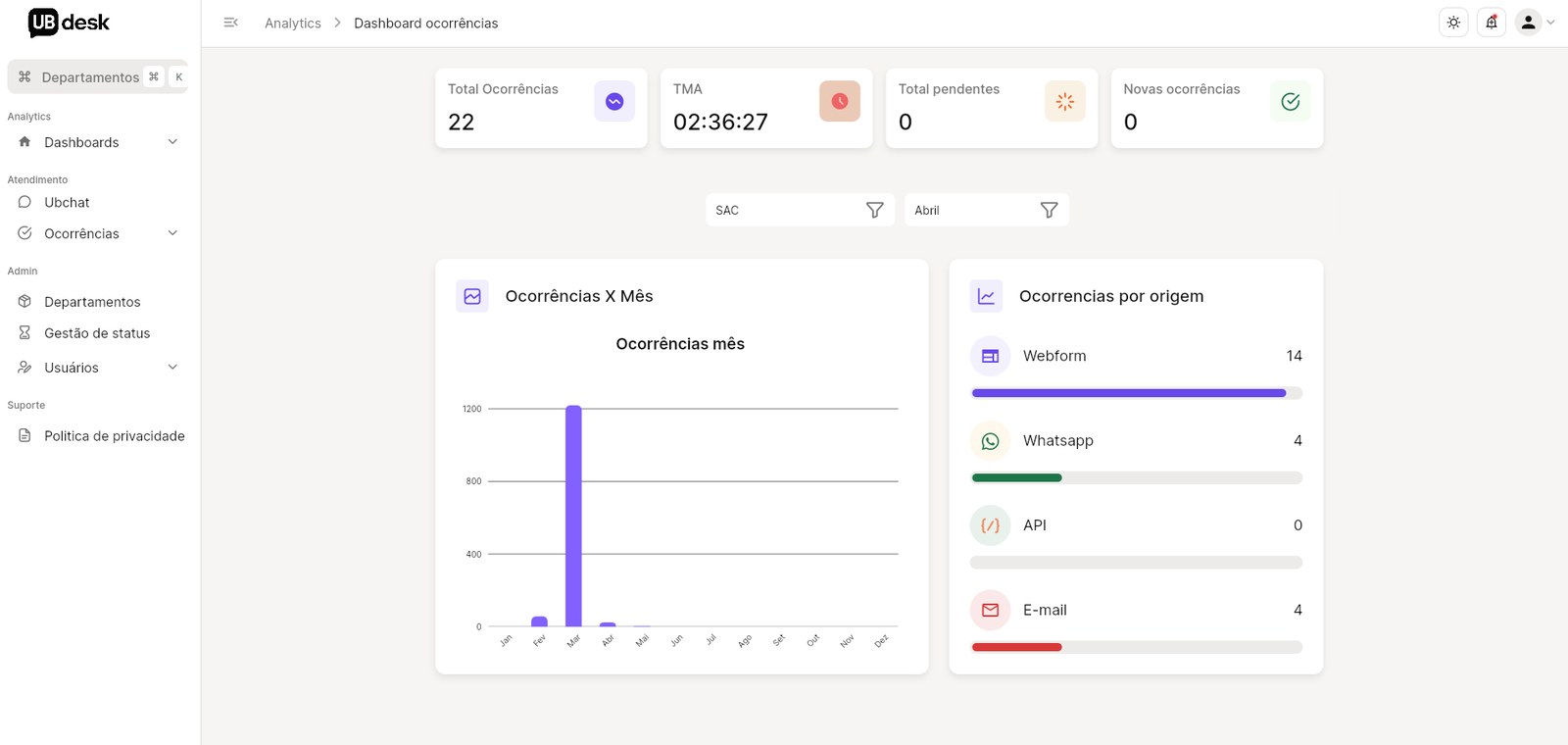Click the Webform origin icon
Viewport: 1568px width, 745px height.
(x=990, y=356)
